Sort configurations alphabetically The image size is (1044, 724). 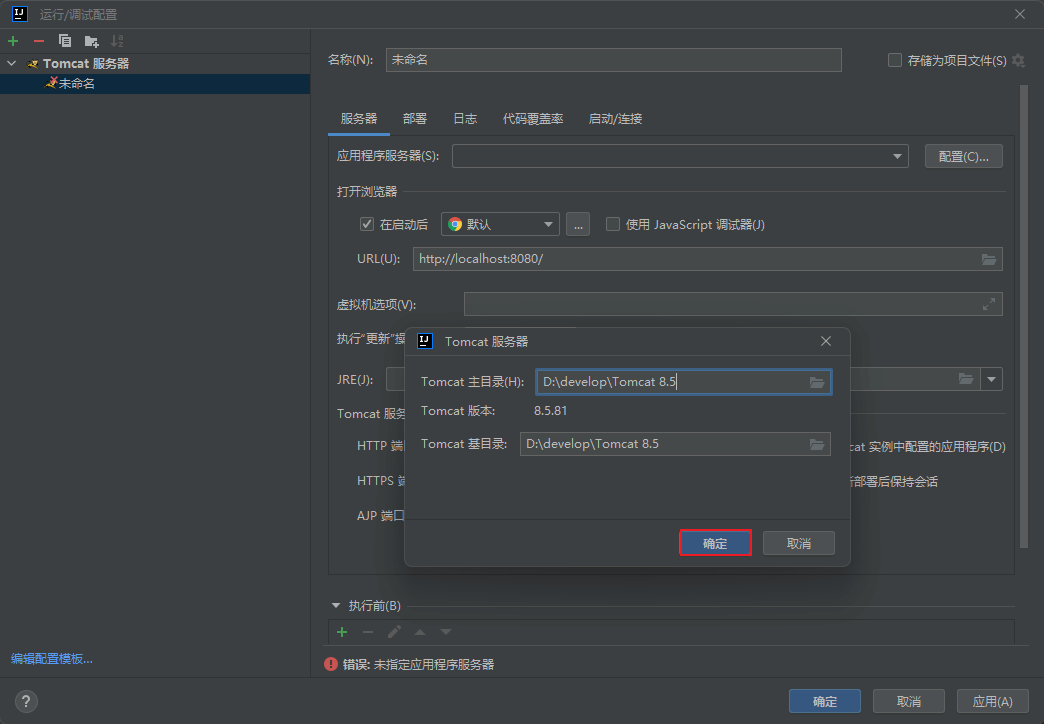tap(117, 41)
